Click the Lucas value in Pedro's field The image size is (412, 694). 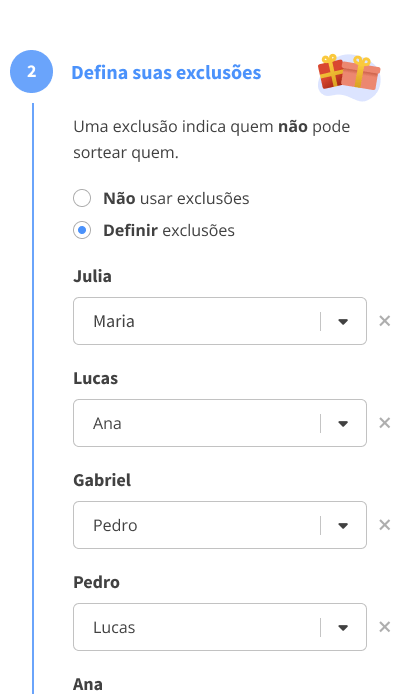coord(114,627)
